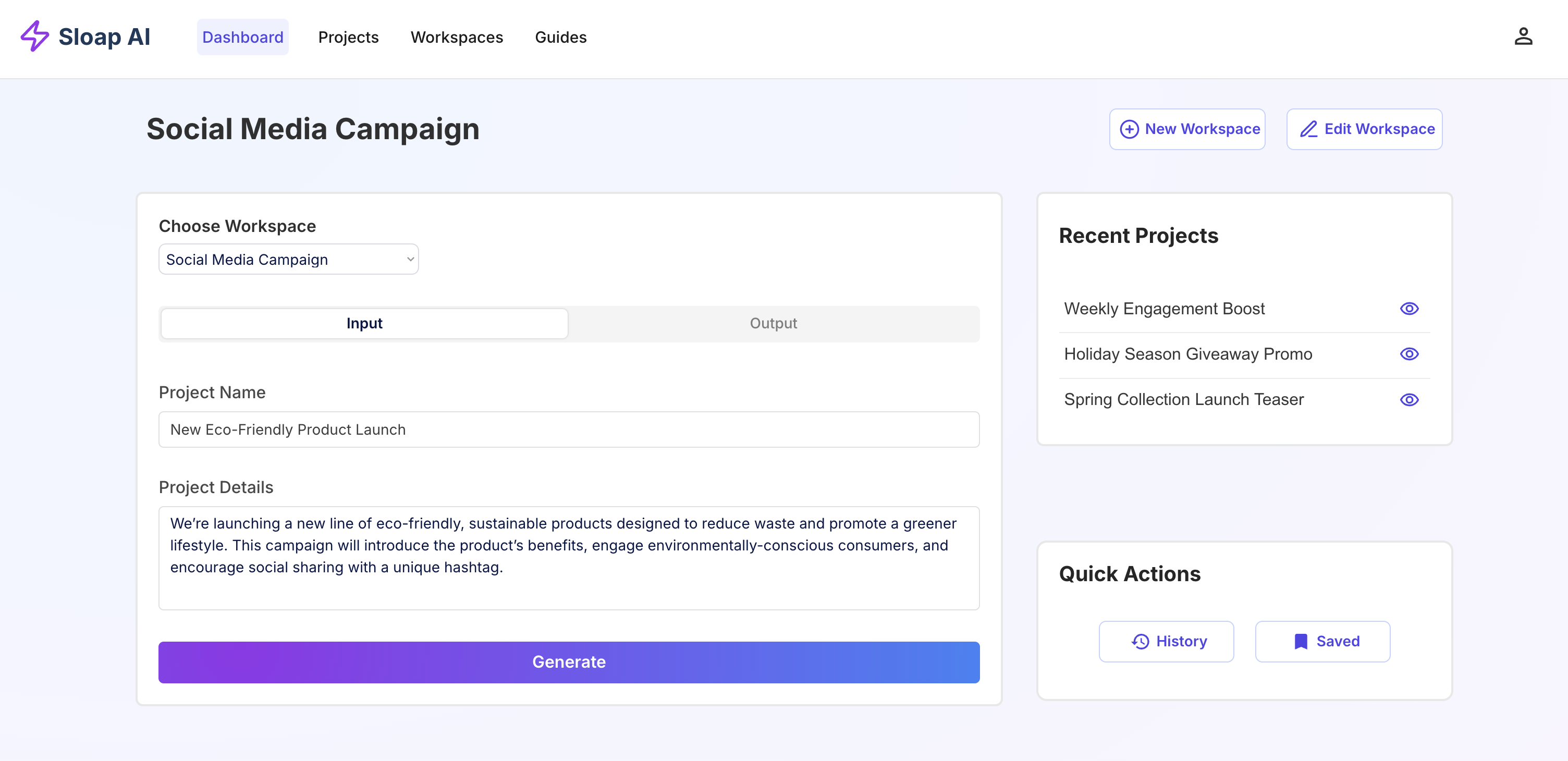Open the History quick action

tap(1166, 641)
